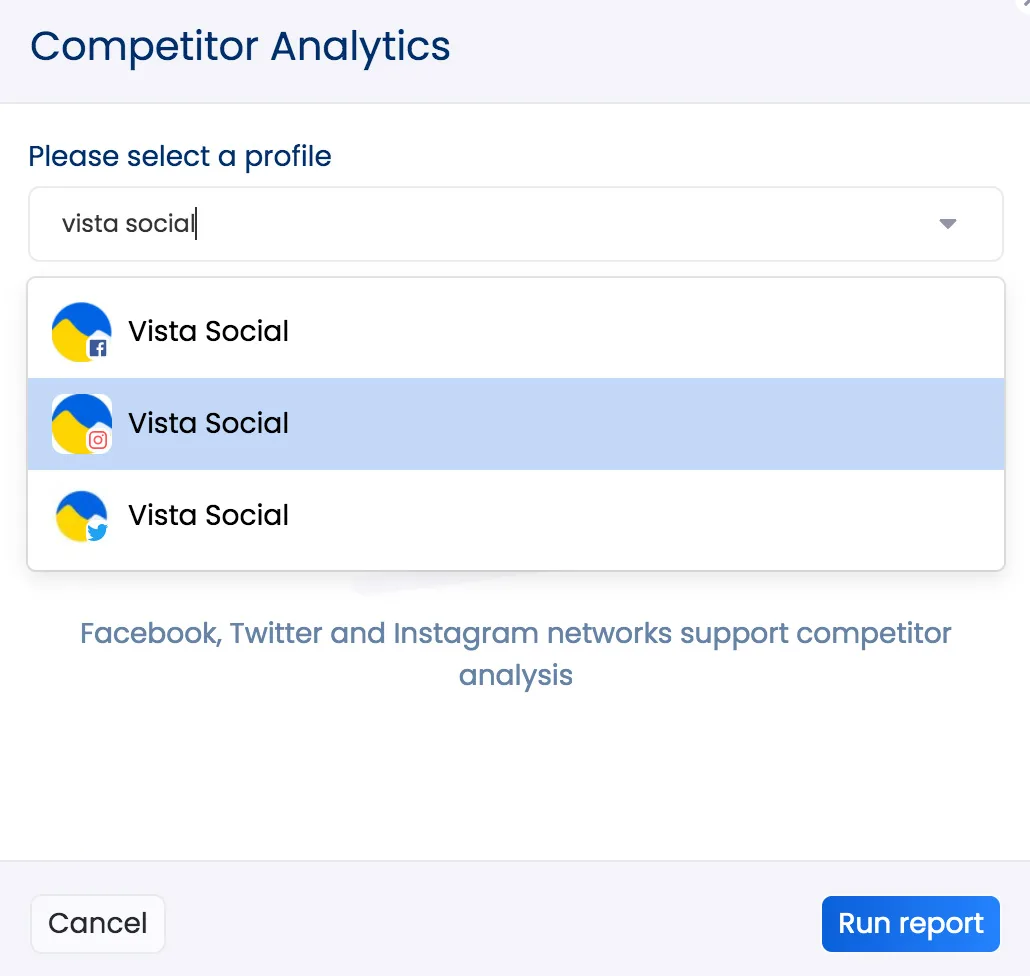This screenshot has width=1030, height=976.
Task: Click the 'Please select a profile' label
Action: click(x=180, y=157)
